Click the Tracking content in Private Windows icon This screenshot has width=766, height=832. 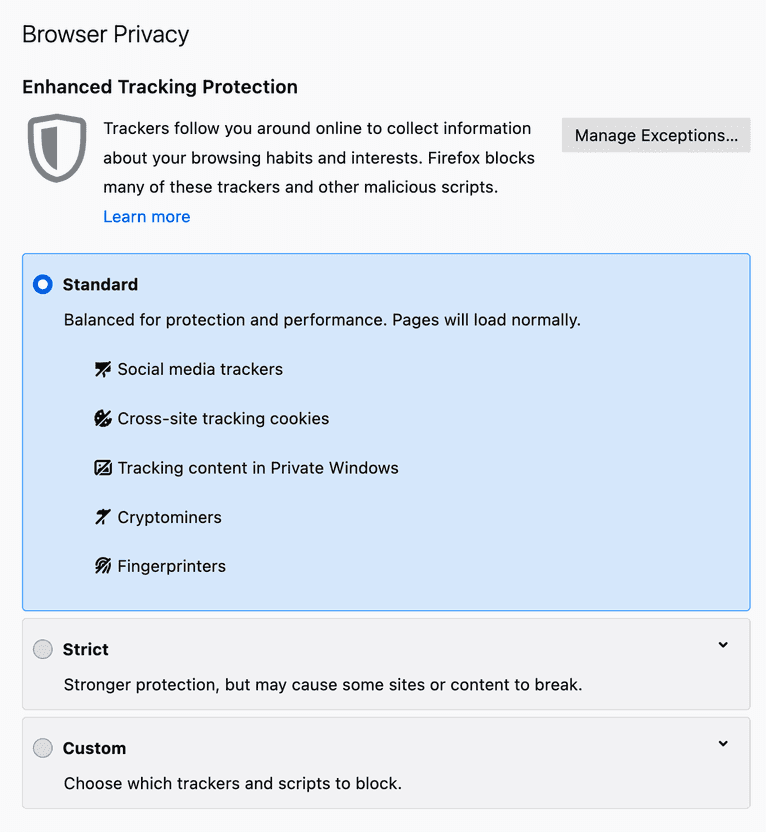coord(102,467)
